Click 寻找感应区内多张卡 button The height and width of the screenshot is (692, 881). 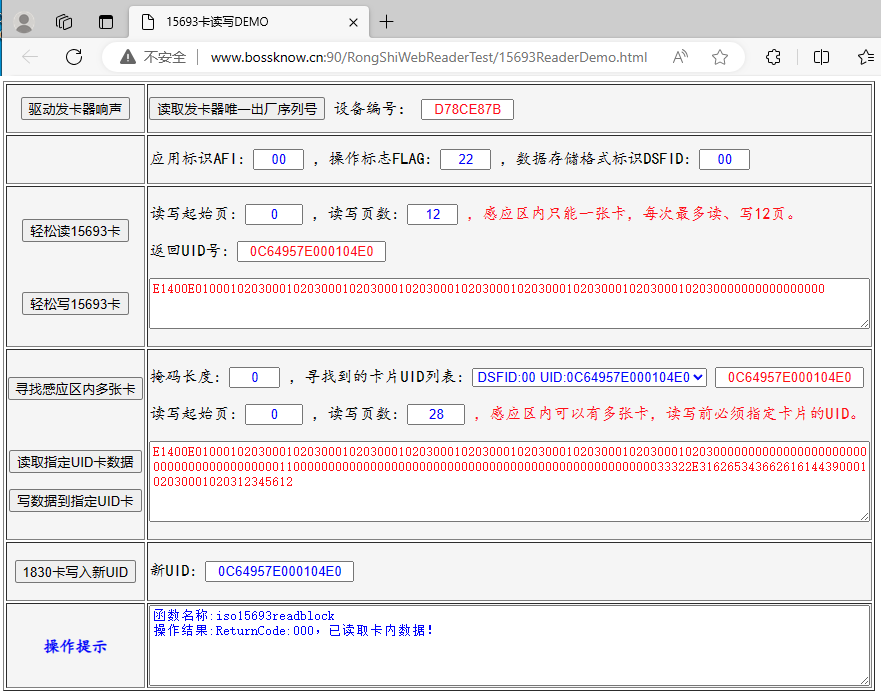click(75, 389)
